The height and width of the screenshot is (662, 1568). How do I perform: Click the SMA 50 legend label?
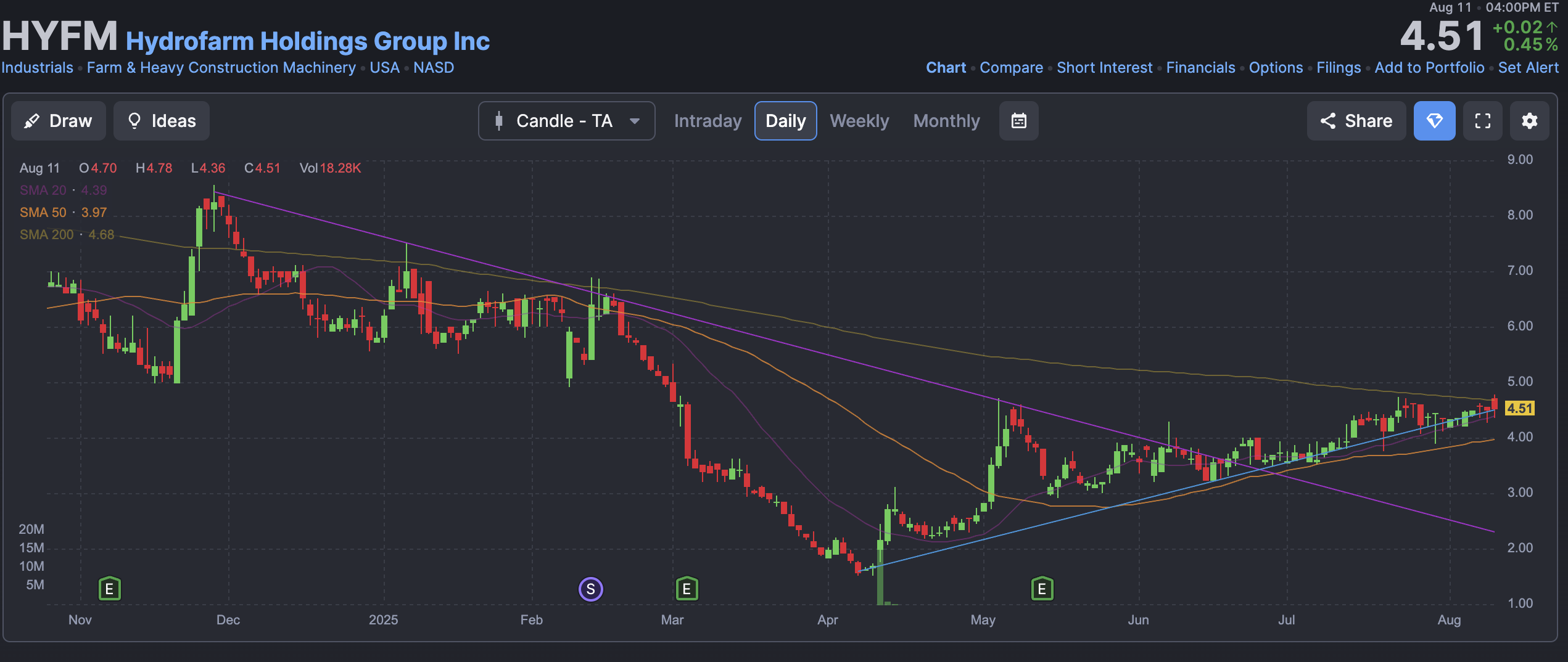[x=43, y=213]
